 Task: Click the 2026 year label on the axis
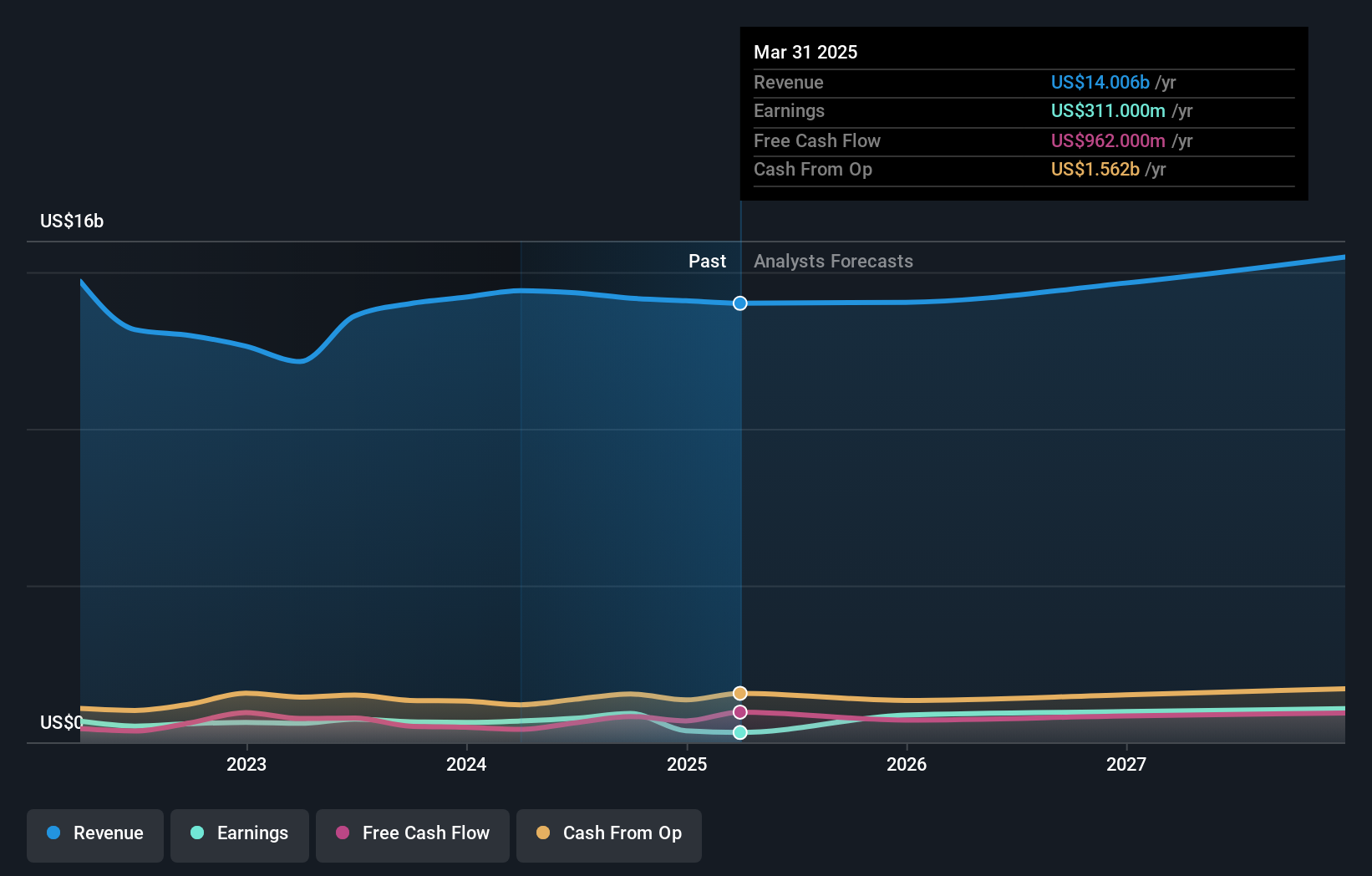pyautogui.click(x=907, y=764)
